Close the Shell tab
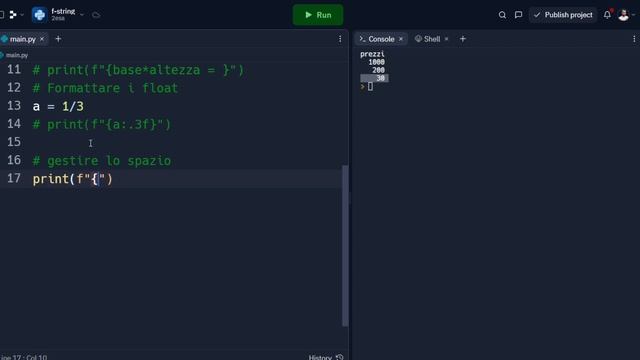Image resolution: width=640 pixels, height=360 pixels. pos(447,39)
